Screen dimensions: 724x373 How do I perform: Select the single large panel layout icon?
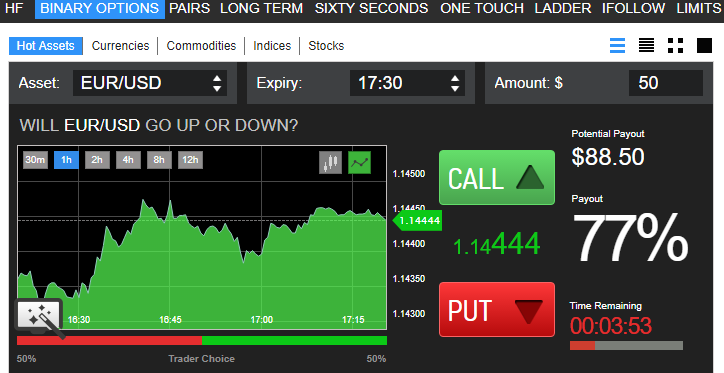tap(705, 46)
